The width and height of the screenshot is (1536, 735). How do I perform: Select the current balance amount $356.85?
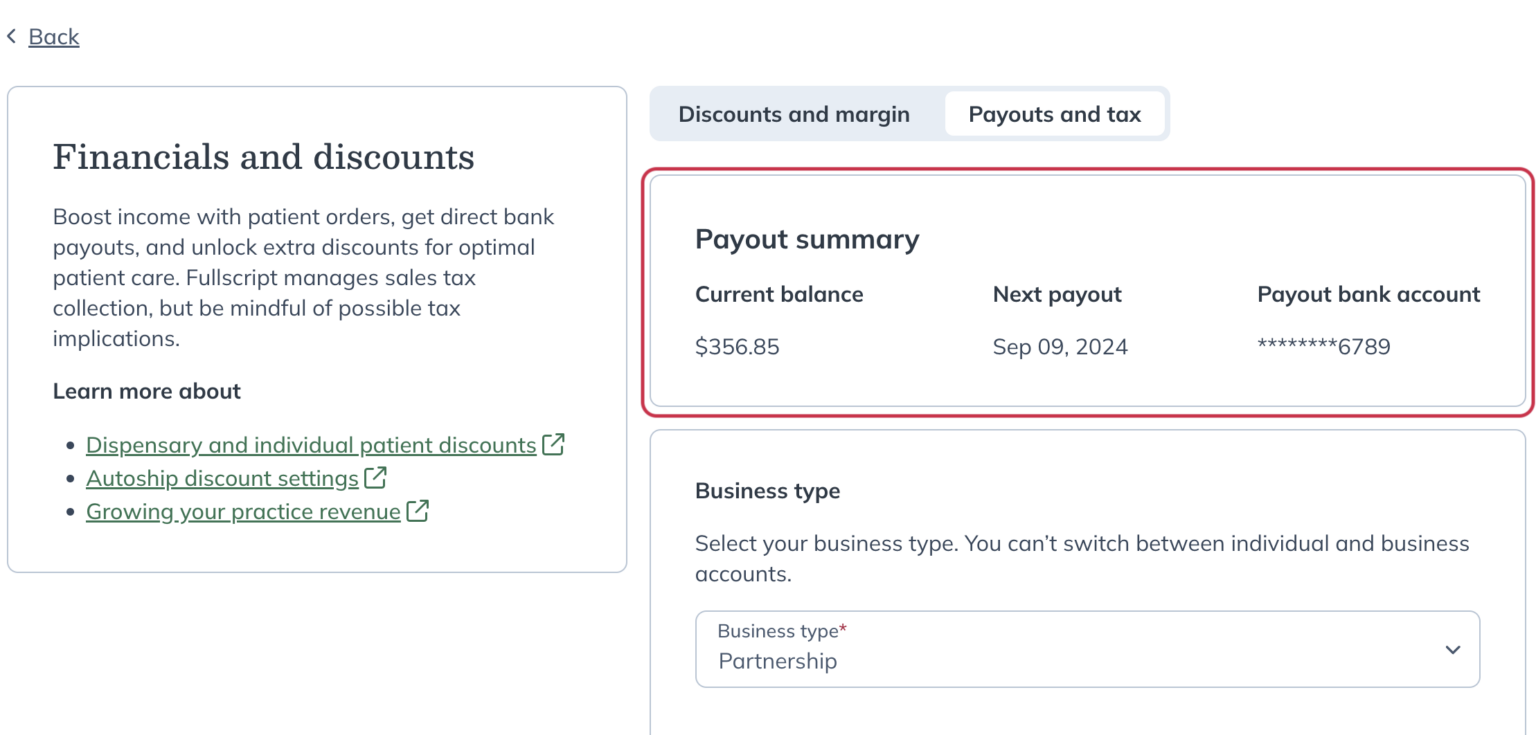pos(738,346)
